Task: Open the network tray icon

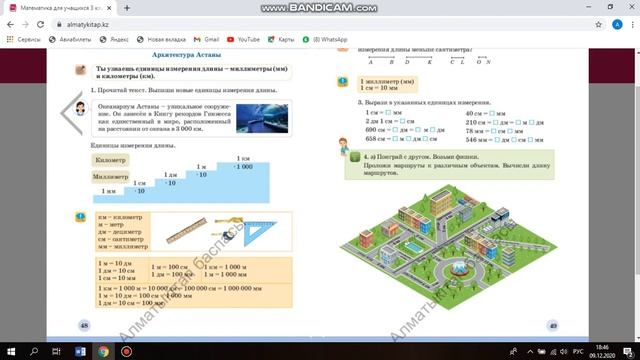Action: click(x=553, y=351)
